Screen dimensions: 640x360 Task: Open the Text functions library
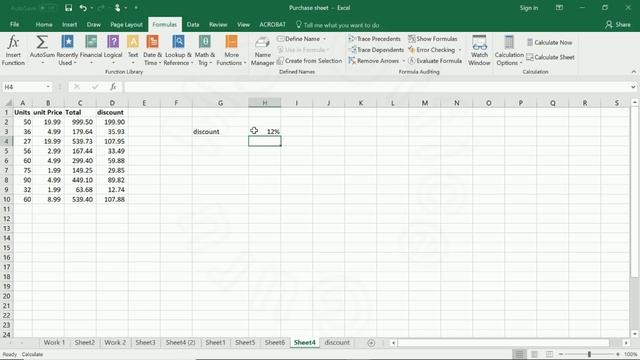[x=133, y=51]
